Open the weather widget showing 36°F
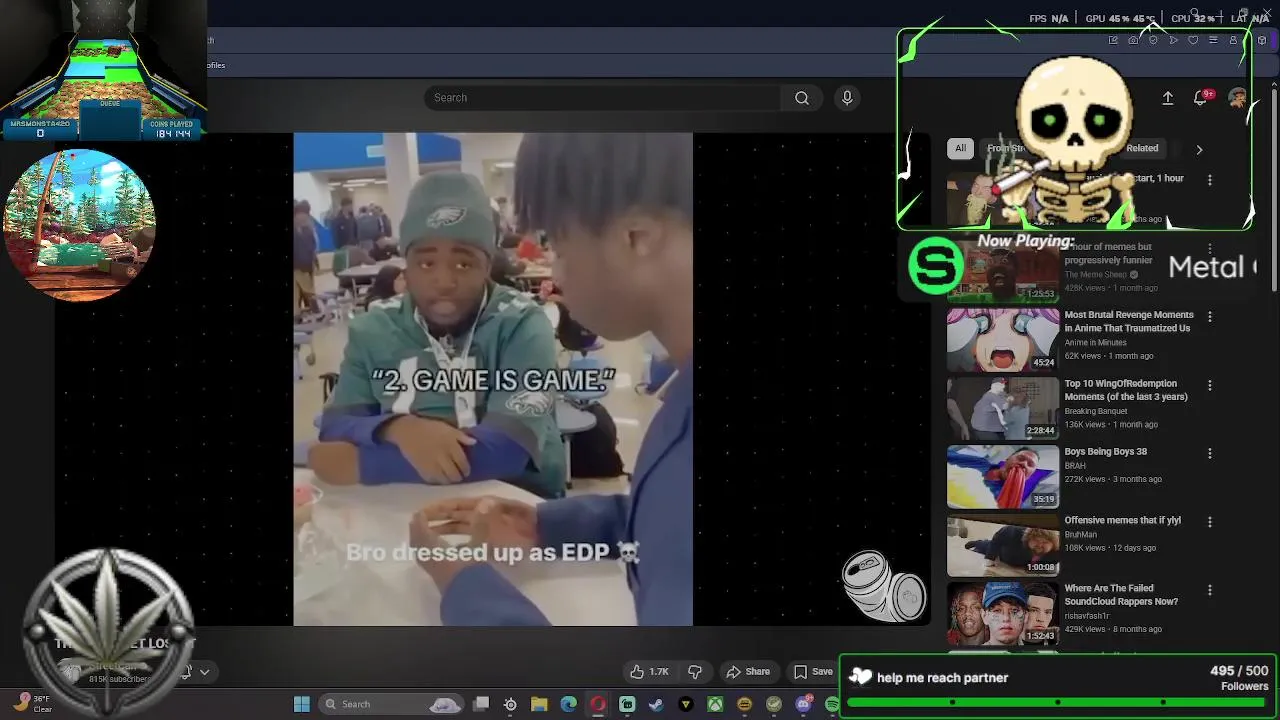This screenshot has height=720, width=1280. (32, 704)
